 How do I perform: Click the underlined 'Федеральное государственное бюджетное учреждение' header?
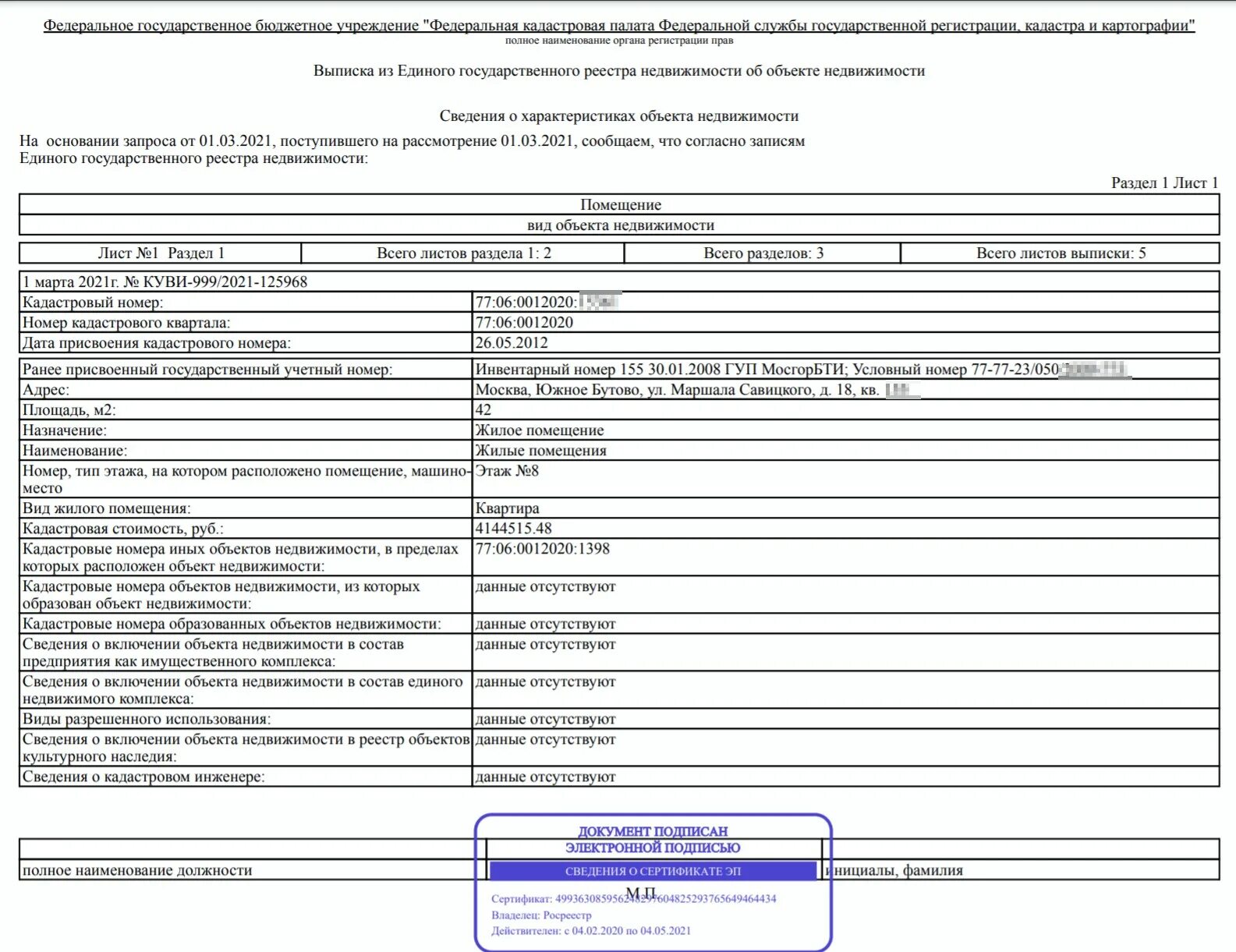619,26
